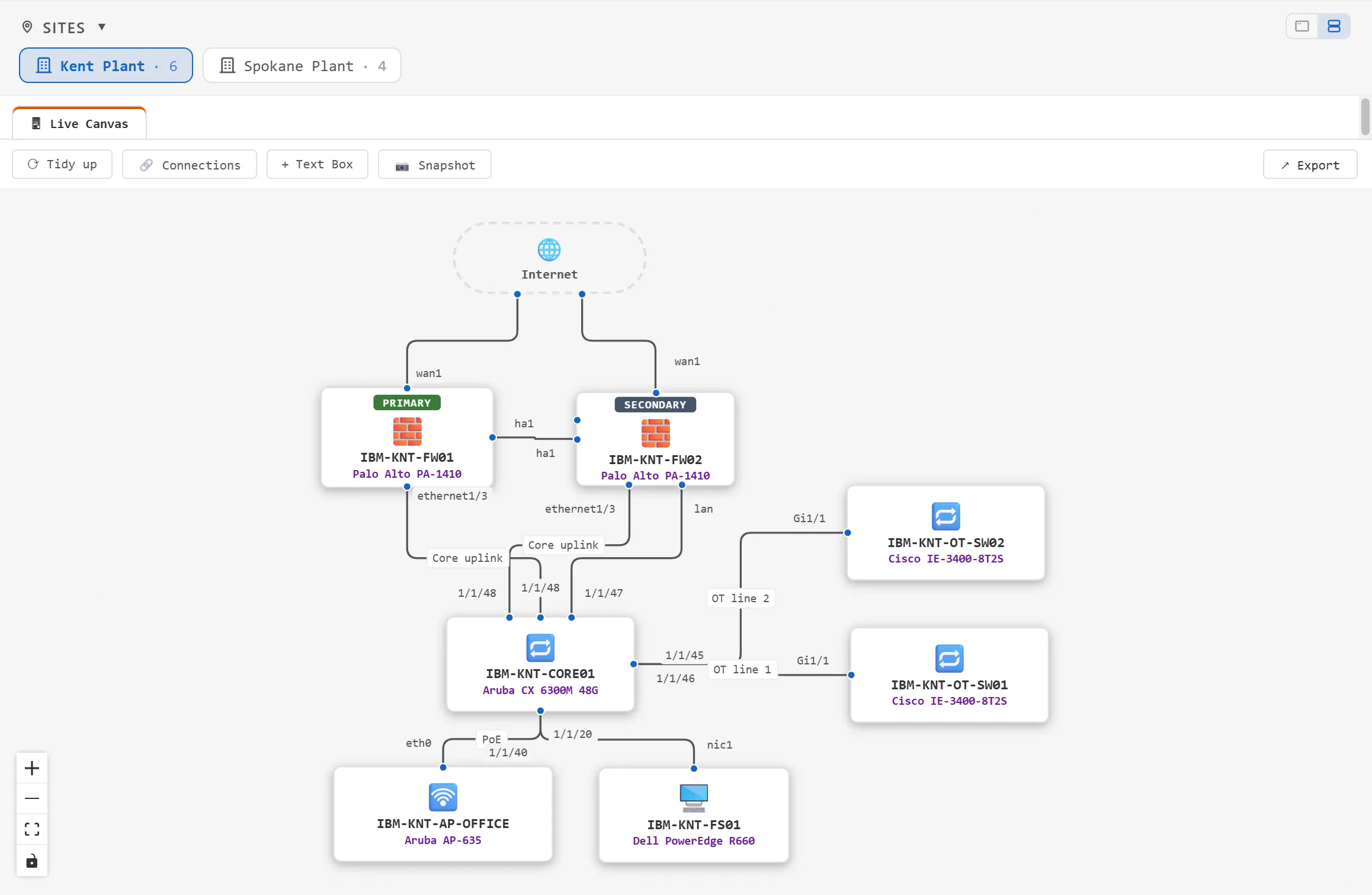Click the SECONDARY badge on FW02
The height and width of the screenshot is (895, 1372).
655,405
